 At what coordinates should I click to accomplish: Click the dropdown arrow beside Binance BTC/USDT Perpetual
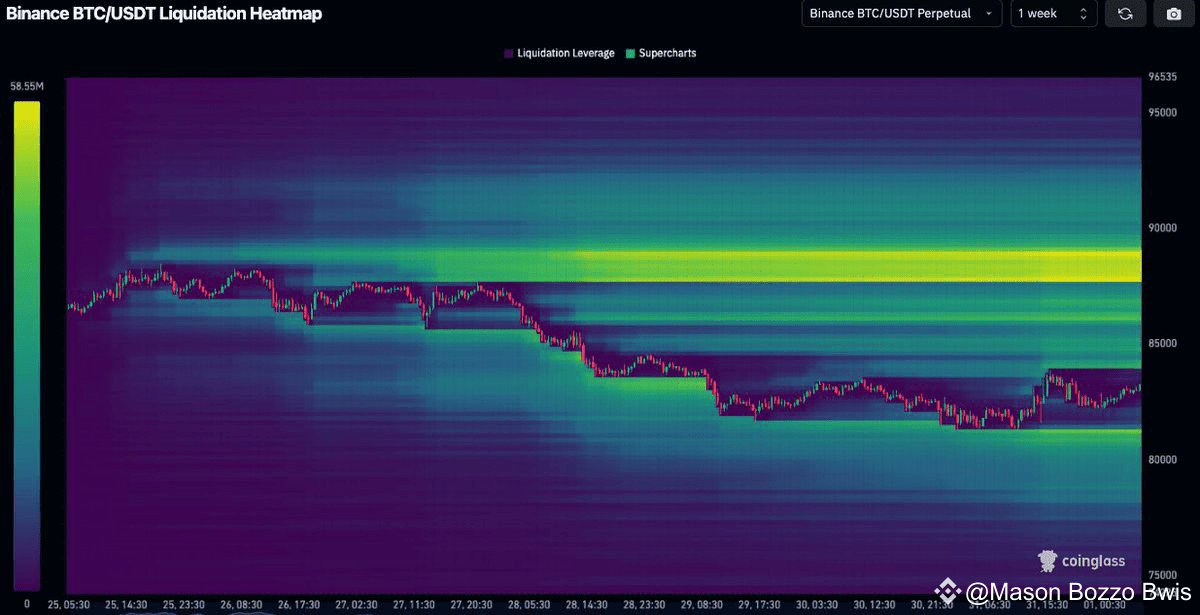pyautogui.click(x=990, y=13)
